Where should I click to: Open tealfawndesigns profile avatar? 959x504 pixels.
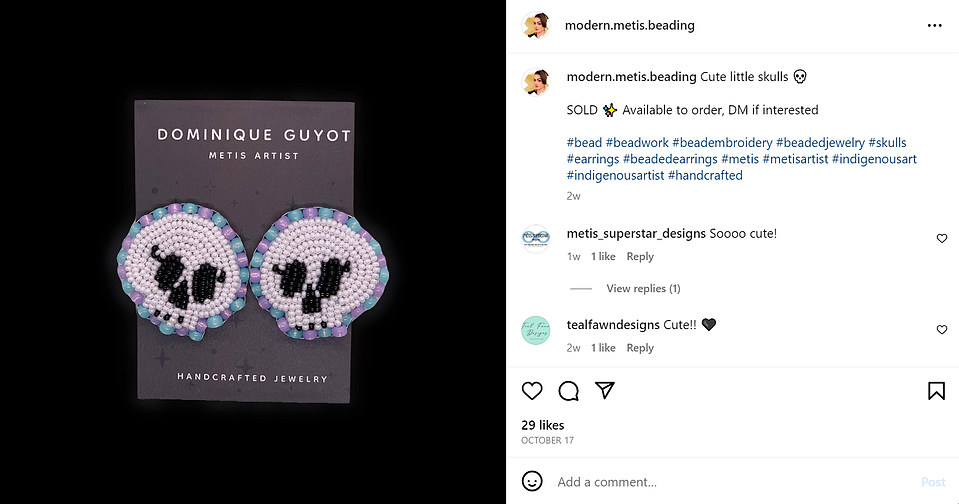536,330
